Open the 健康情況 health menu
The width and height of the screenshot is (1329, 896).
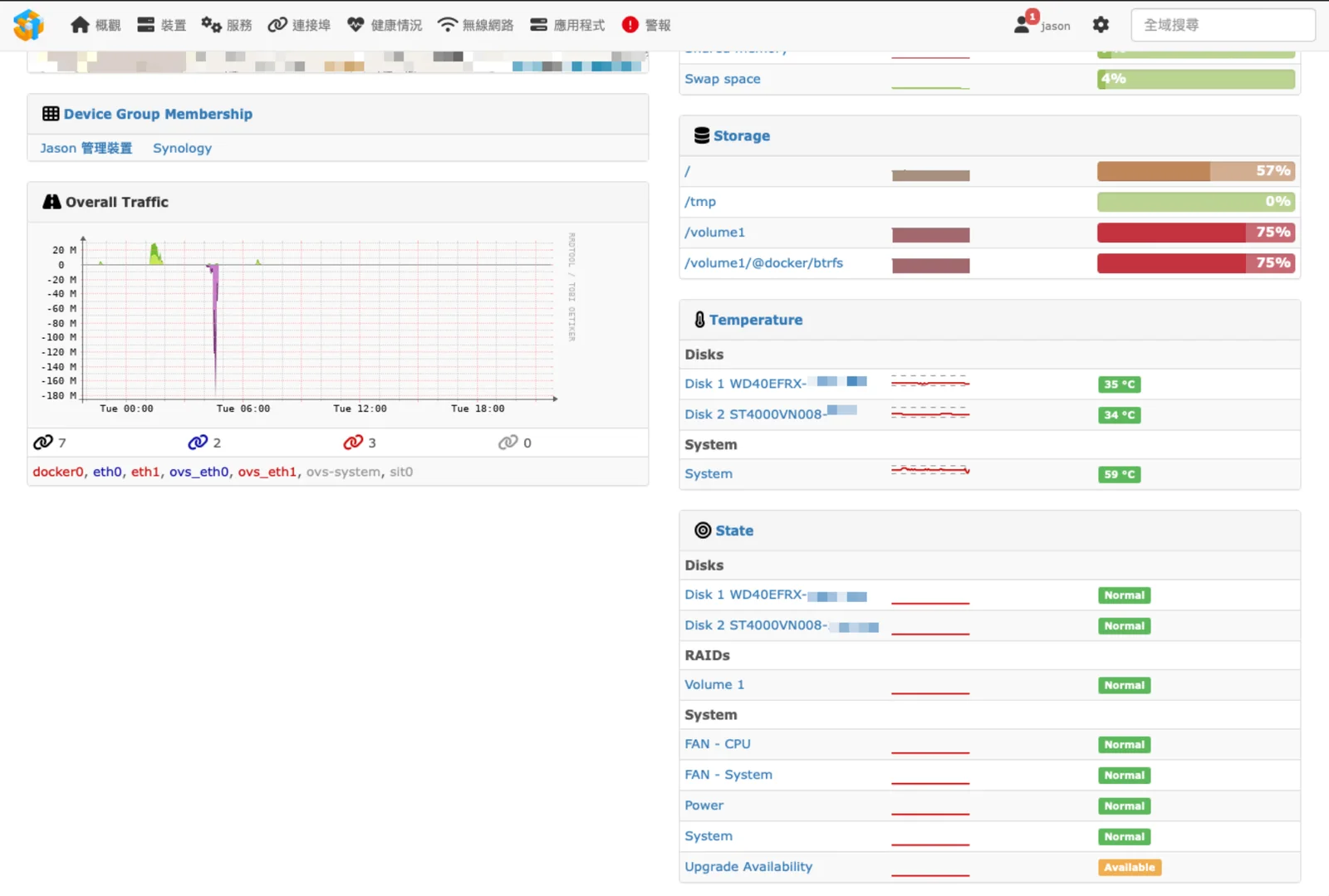385,25
